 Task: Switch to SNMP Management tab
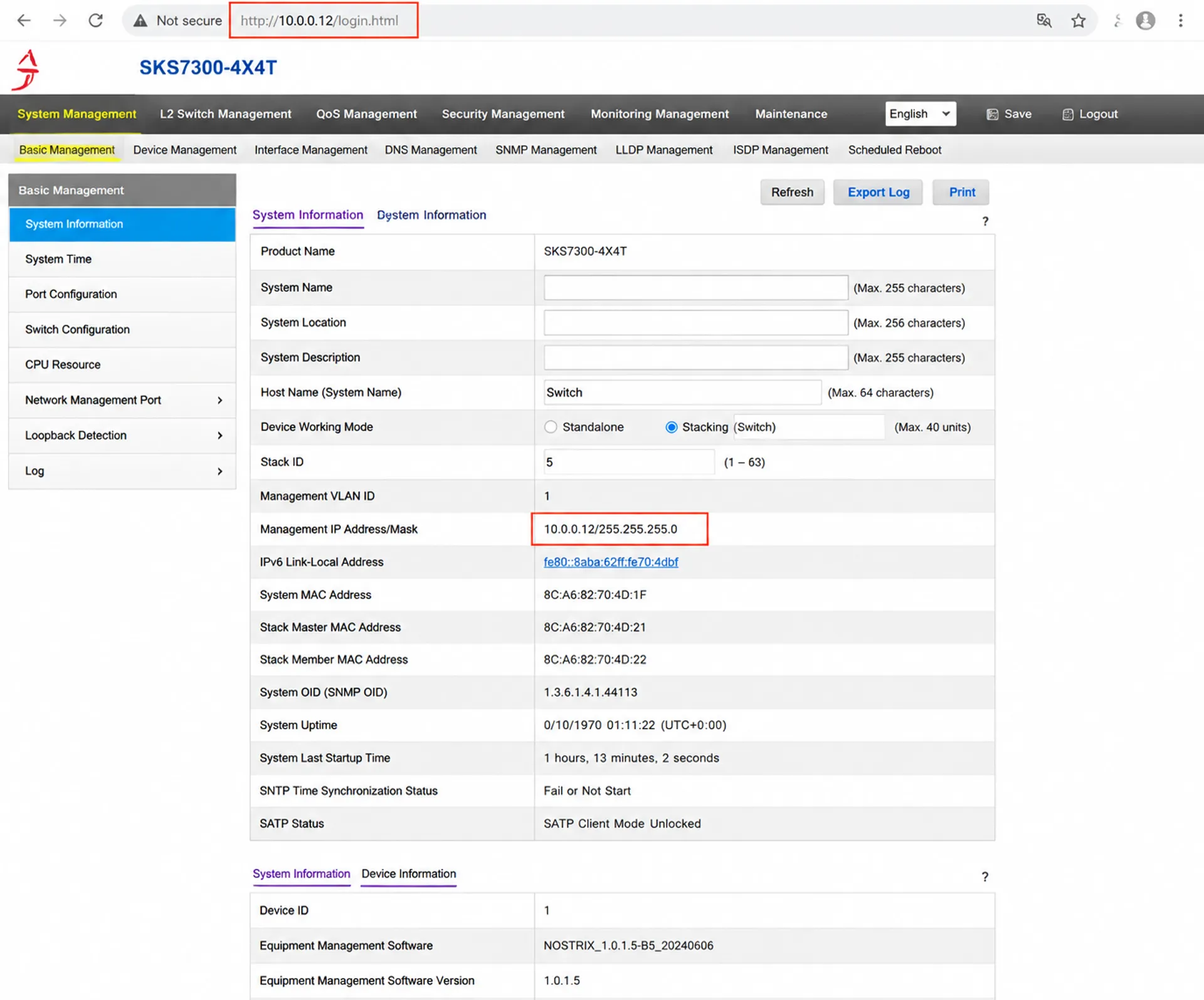point(546,150)
